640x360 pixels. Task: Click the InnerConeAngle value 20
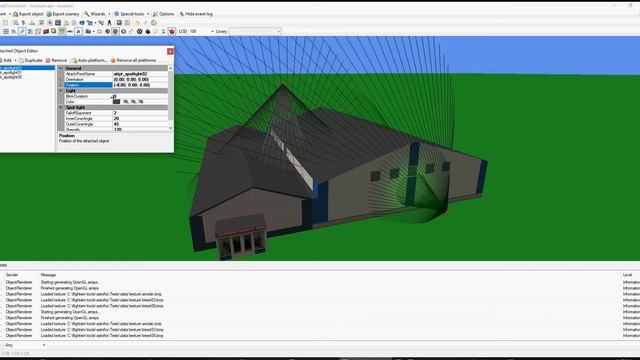click(140, 118)
